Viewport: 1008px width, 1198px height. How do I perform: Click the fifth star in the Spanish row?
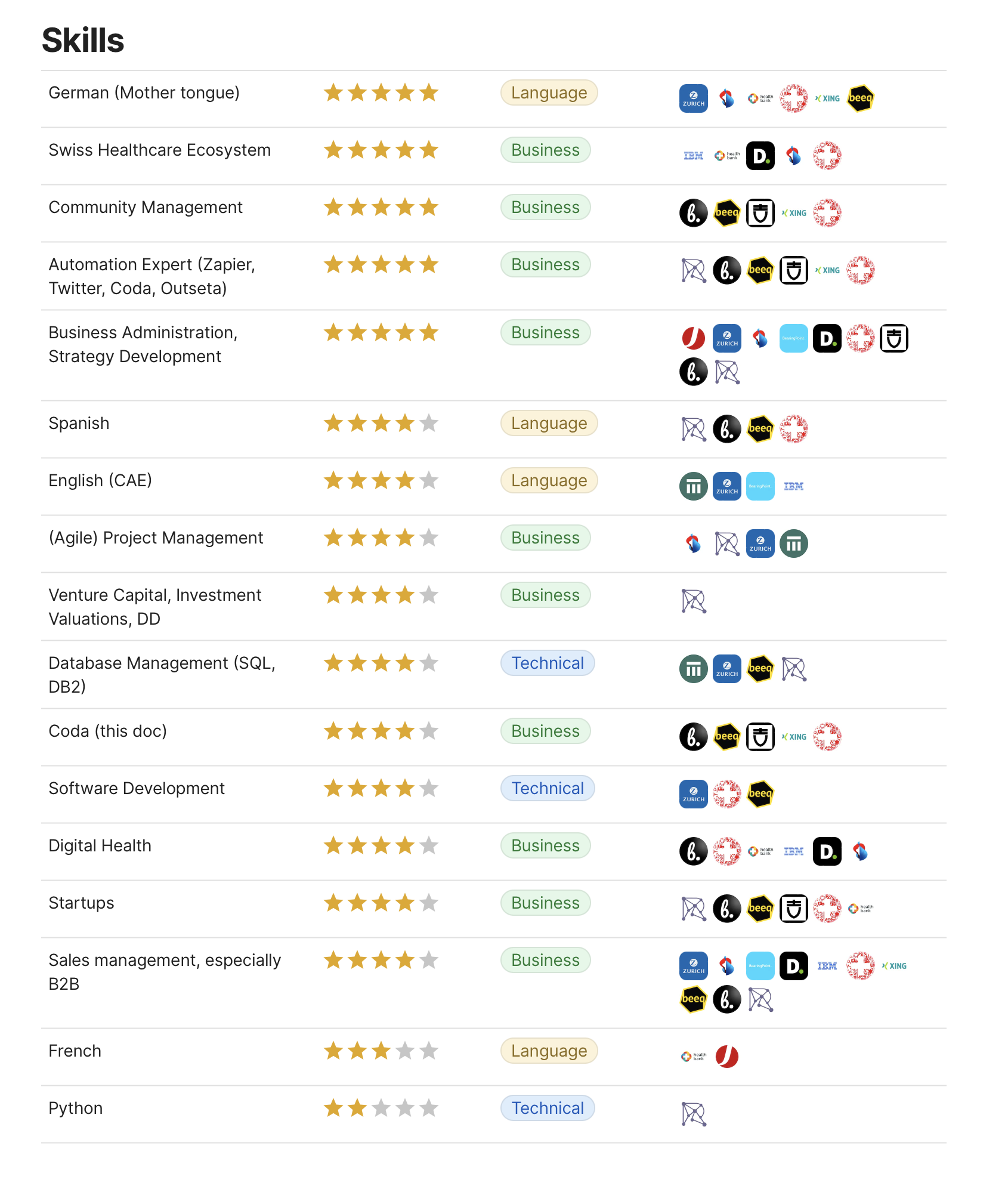click(428, 423)
